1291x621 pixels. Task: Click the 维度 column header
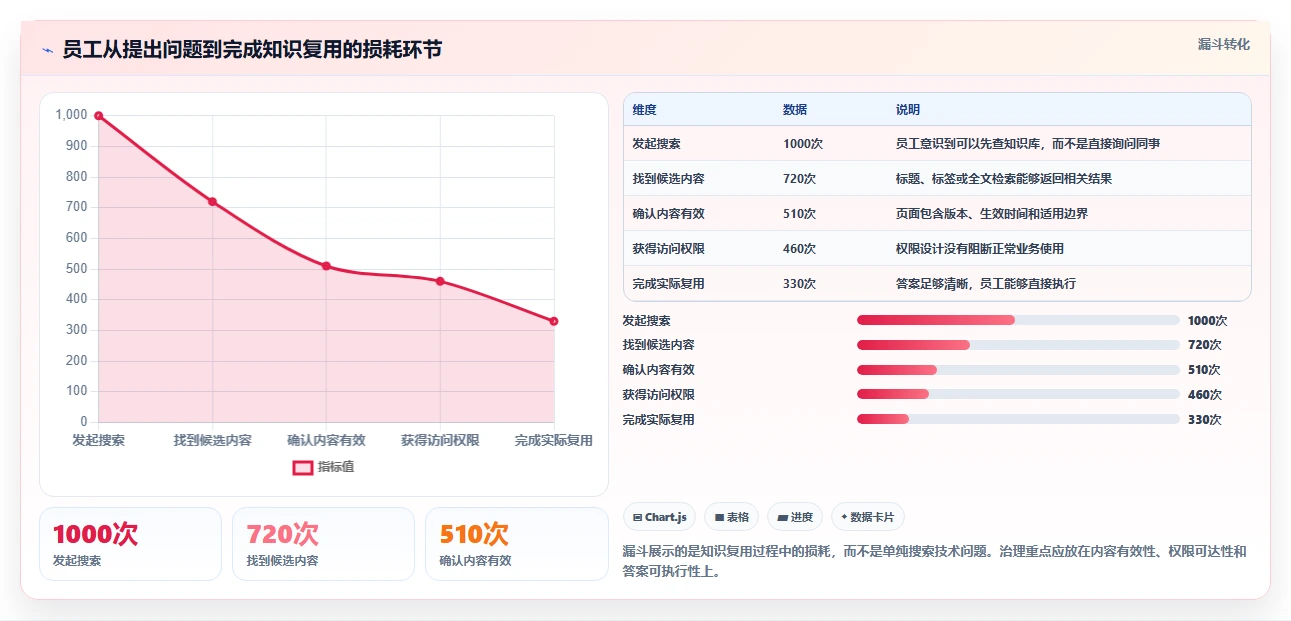[x=645, y=110]
